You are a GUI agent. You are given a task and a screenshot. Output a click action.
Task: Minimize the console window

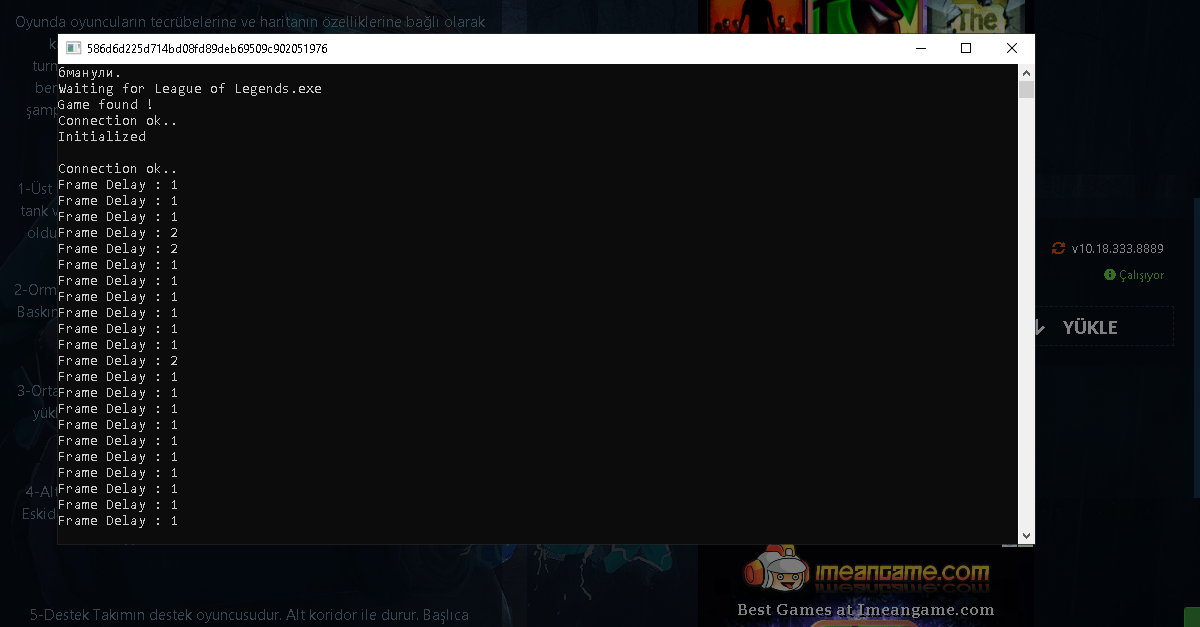[920, 48]
